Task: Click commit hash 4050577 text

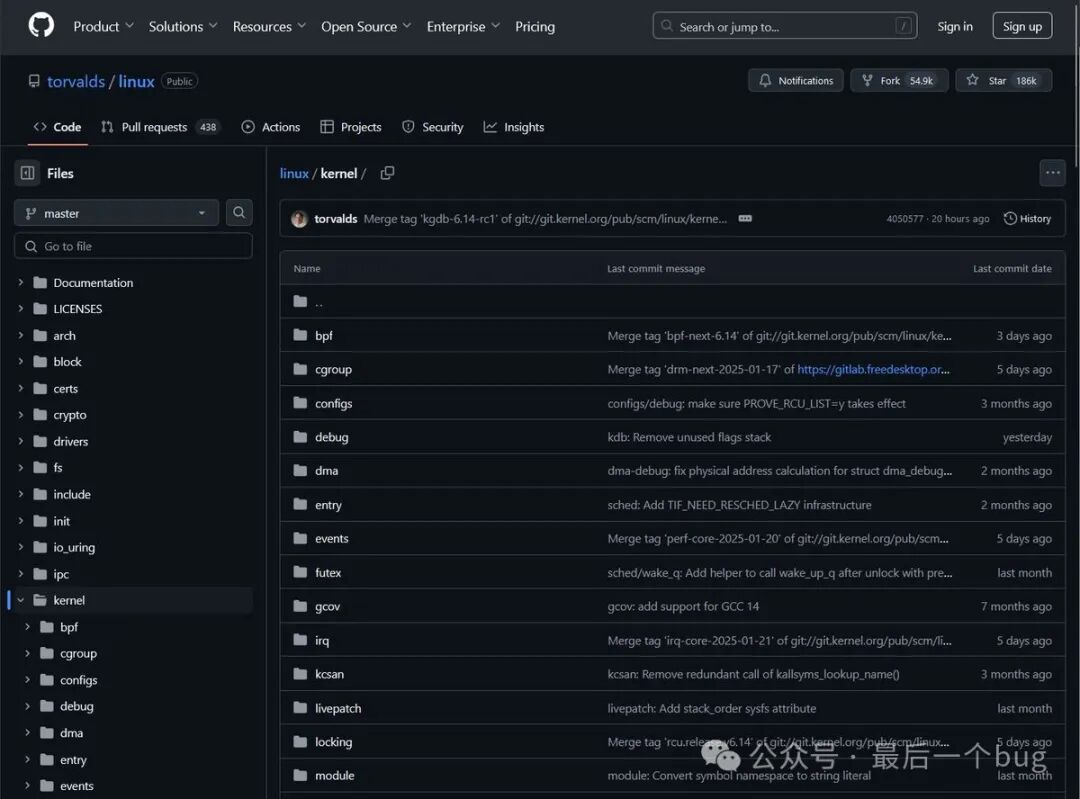Action: tap(904, 218)
